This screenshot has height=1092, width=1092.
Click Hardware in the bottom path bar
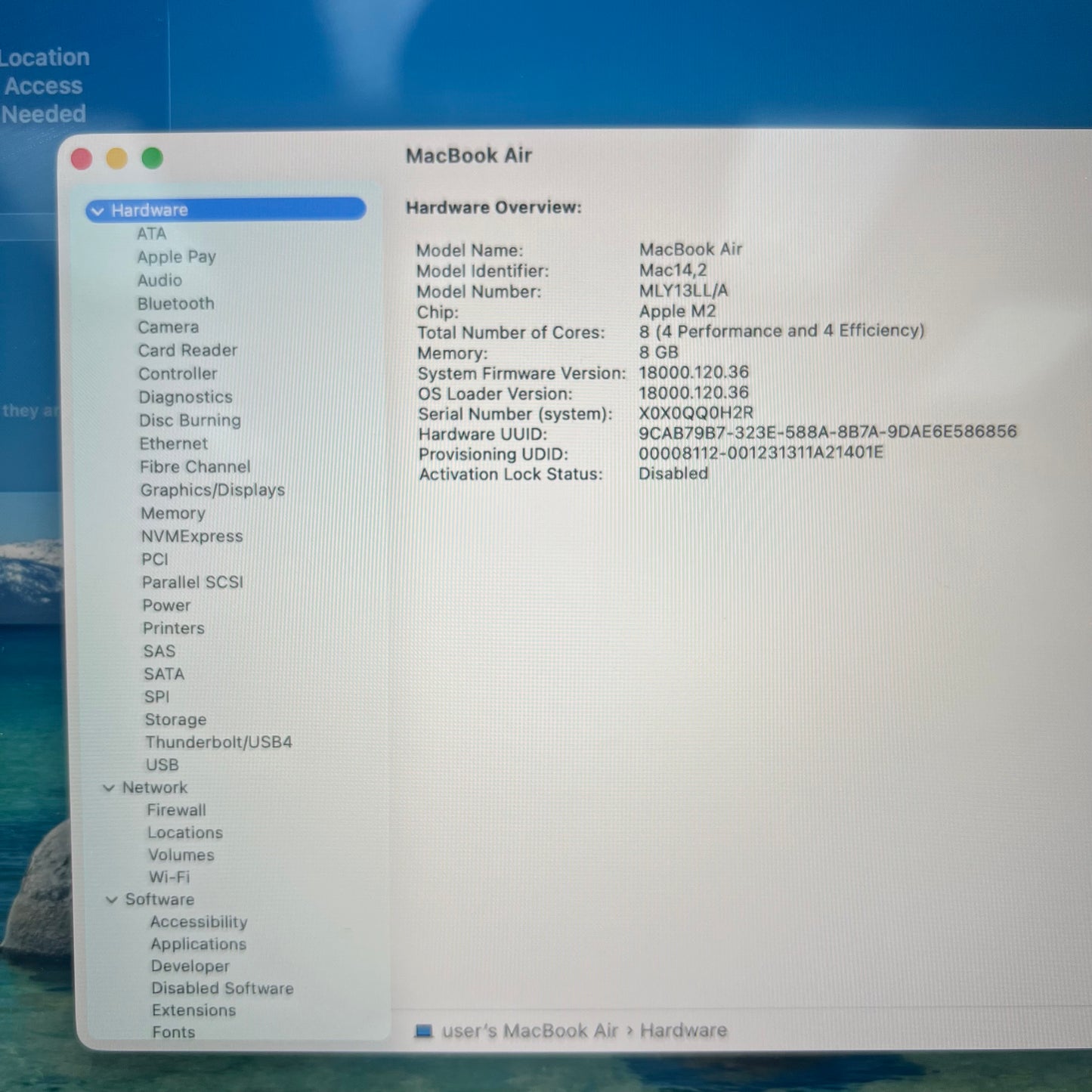684,1030
